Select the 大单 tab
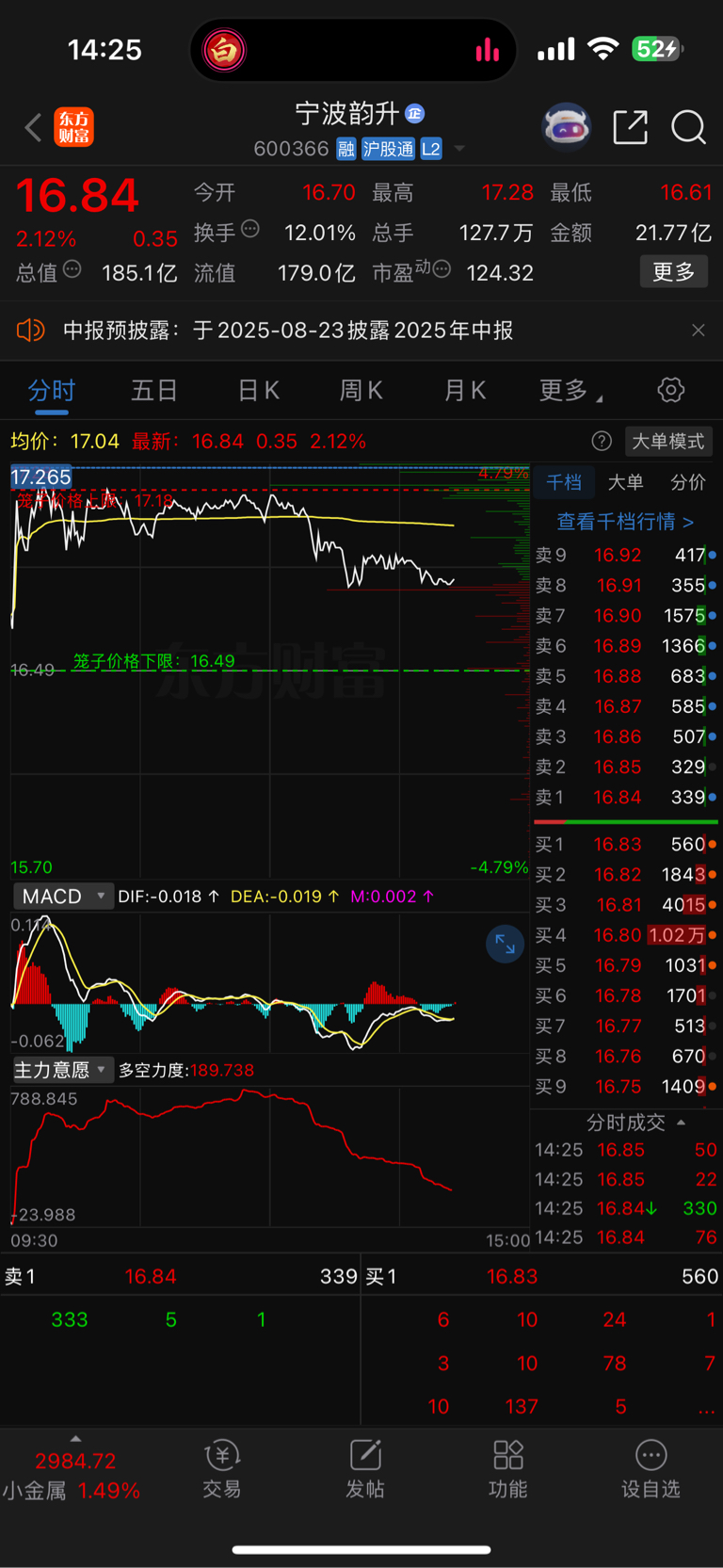This screenshot has width=723, height=1568. (625, 482)
